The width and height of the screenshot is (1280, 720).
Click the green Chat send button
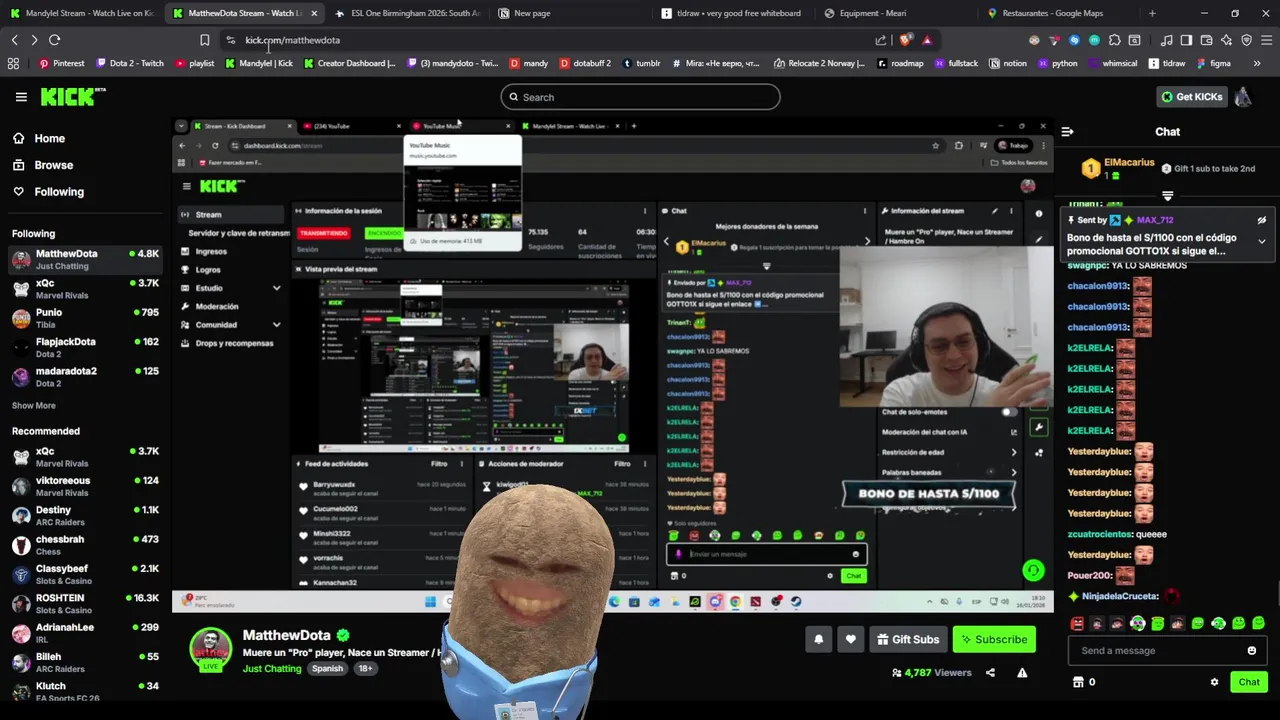click(1249, 682)
